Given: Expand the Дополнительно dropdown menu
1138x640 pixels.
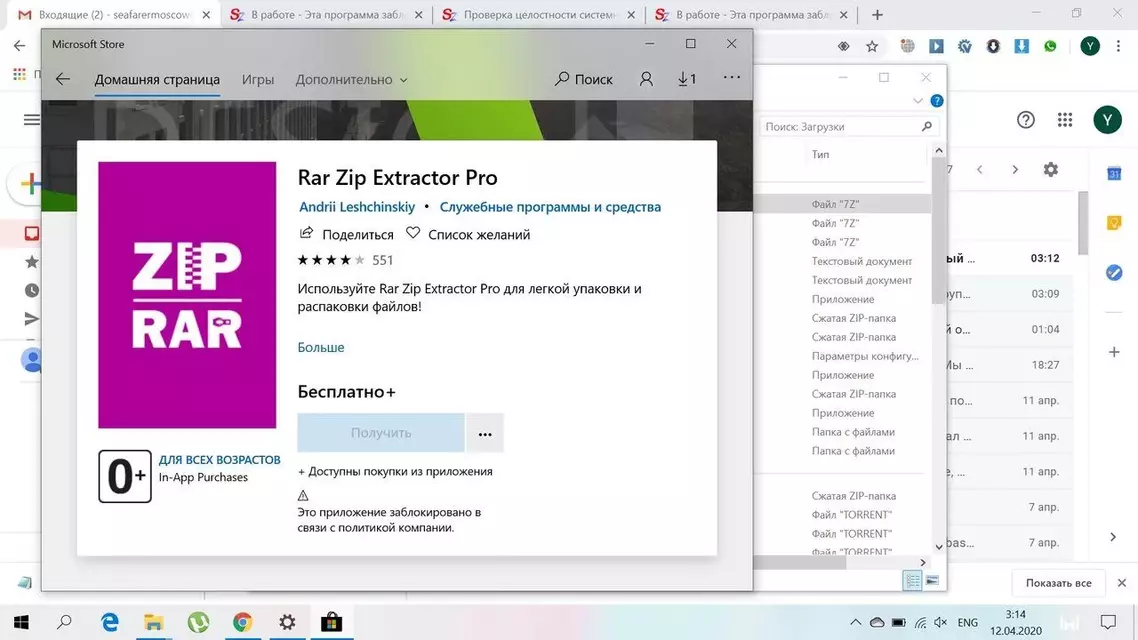Looking at the screenshot, I should tap(351, 80).
